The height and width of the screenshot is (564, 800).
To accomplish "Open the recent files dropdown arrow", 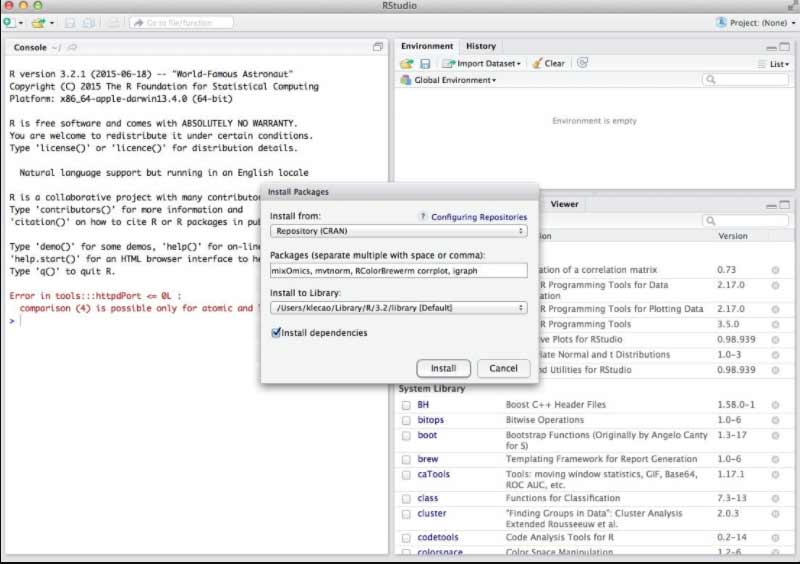I will click(x=52, y=23).
